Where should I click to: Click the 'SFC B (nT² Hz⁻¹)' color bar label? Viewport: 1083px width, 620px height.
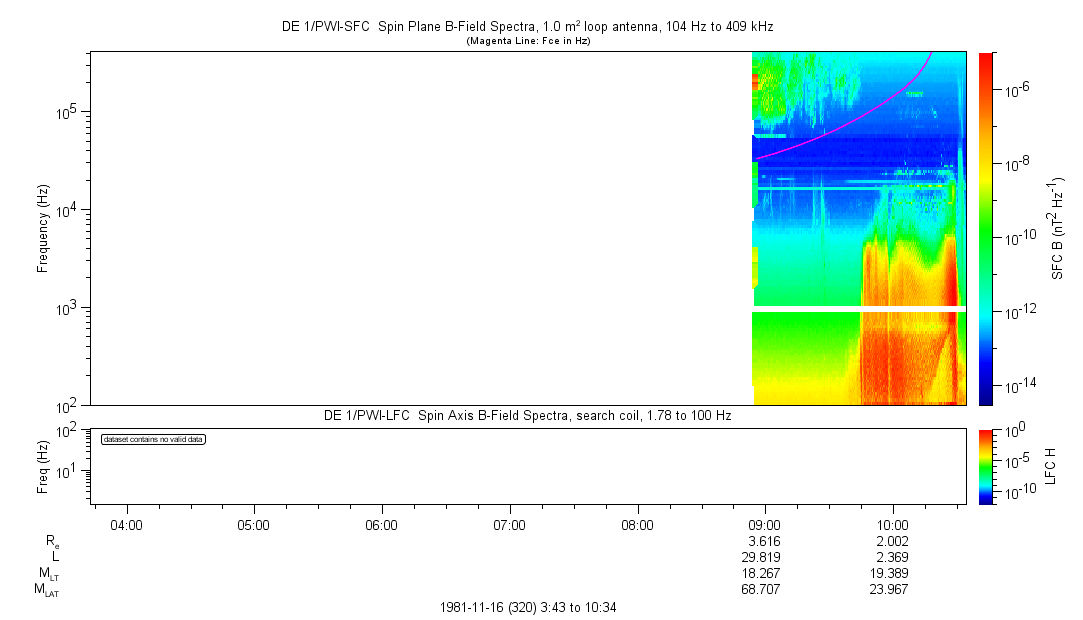1057,228
